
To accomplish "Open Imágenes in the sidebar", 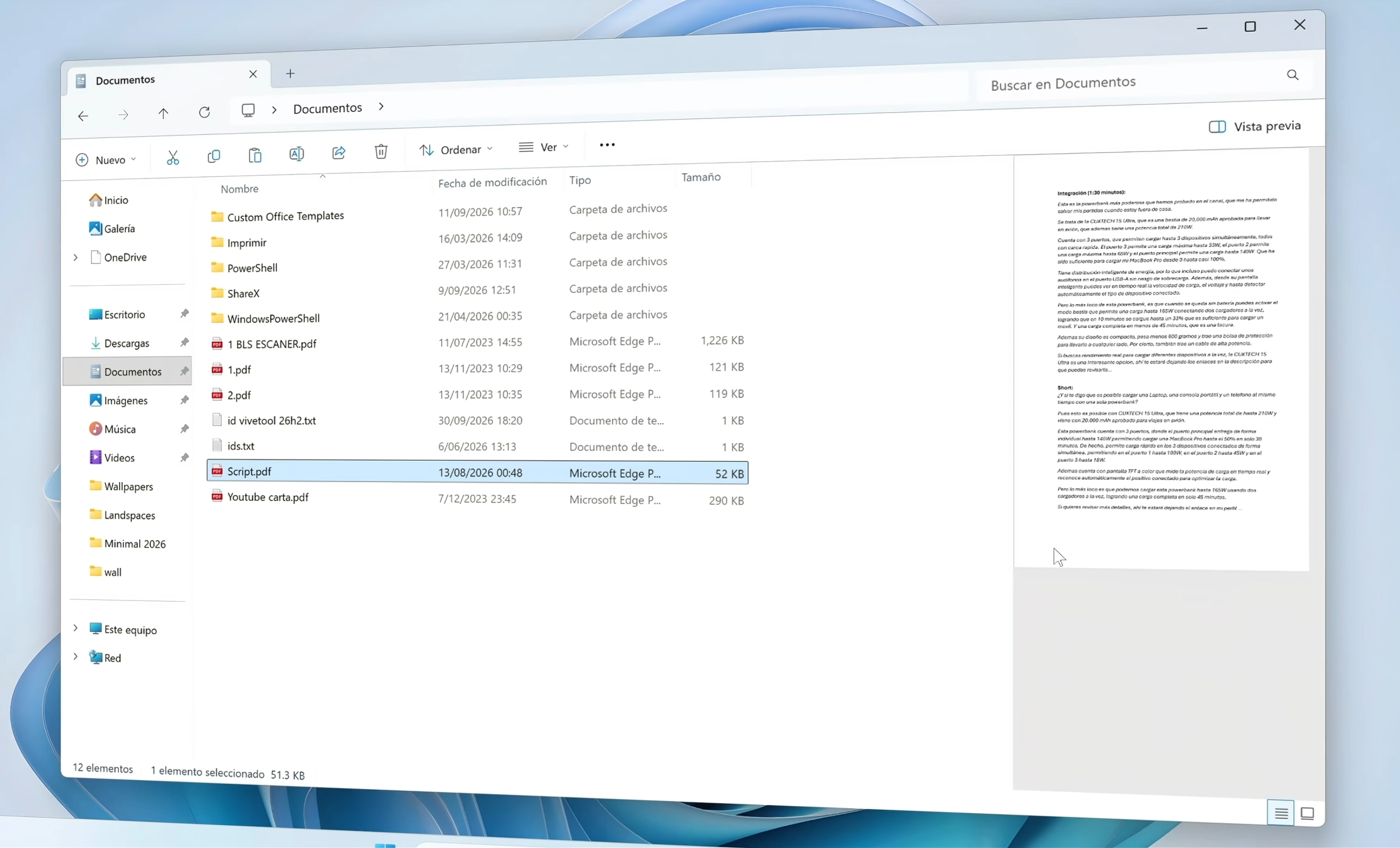I will (118, 401).
